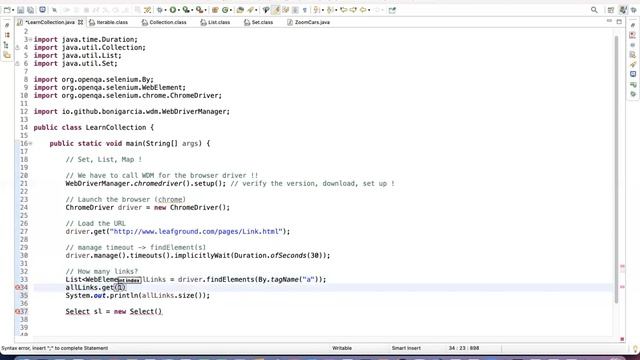Click the red overview ruler marker at bottom
The width and height of the screenshot is (640, 360).
pos(622,339)
